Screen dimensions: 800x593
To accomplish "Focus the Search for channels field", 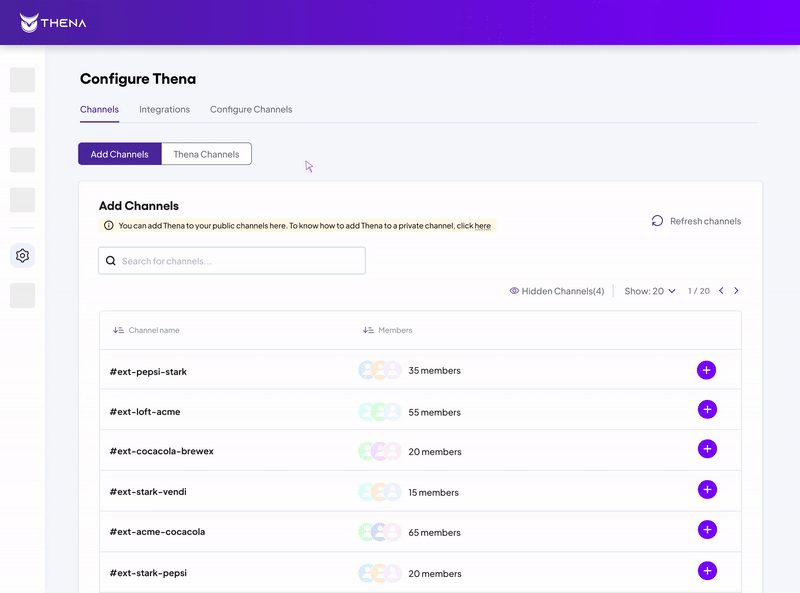I will (232, 261).
